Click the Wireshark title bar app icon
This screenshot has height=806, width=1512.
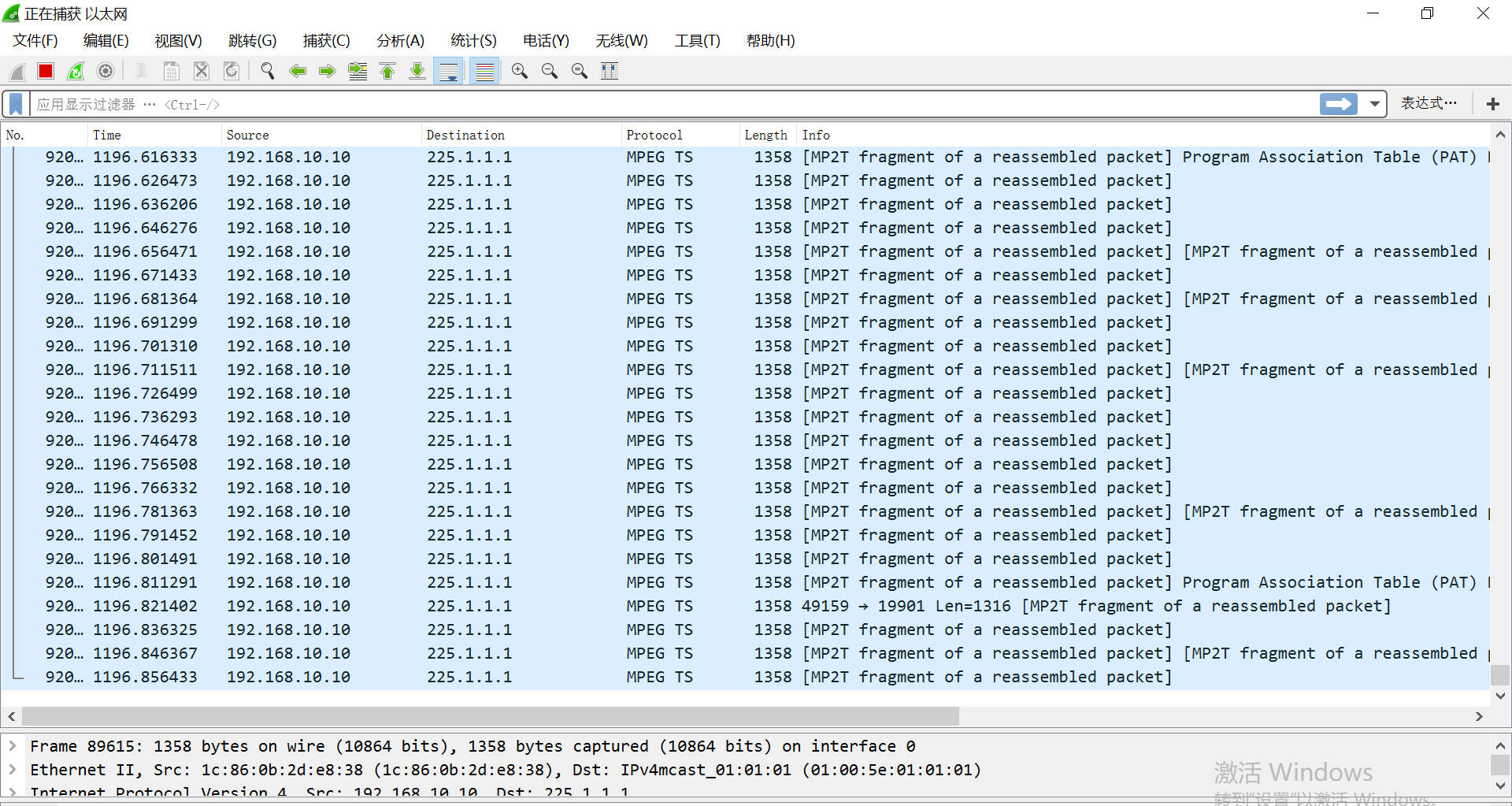click(x=11, y=13)
